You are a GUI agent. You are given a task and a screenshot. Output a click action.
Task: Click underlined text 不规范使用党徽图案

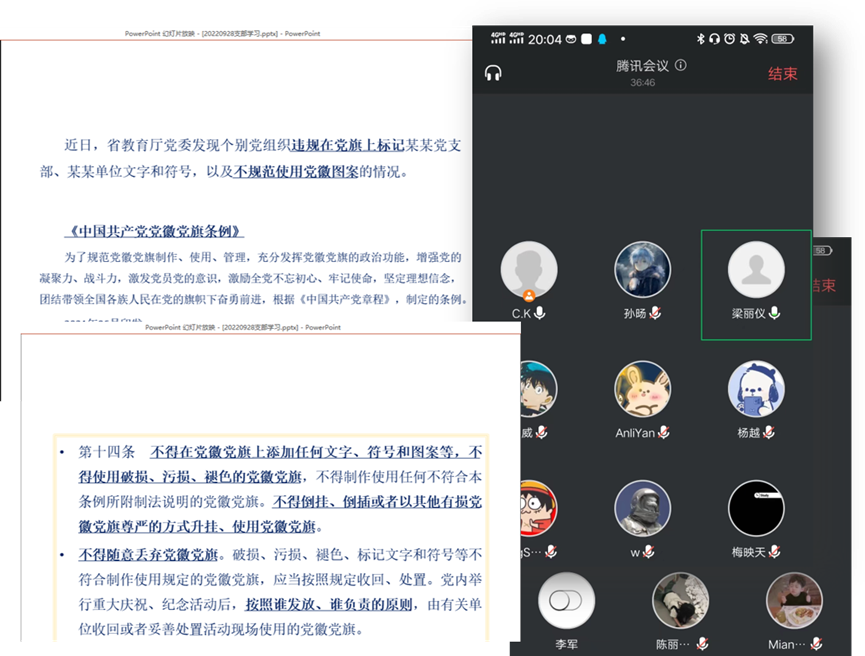296,171
